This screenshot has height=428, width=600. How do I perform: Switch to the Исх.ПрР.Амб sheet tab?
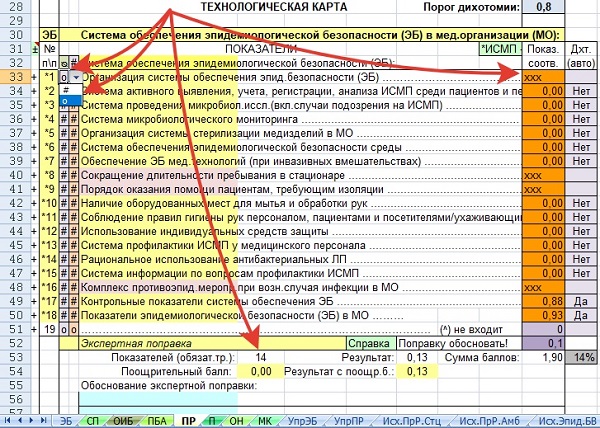(490, 421)
